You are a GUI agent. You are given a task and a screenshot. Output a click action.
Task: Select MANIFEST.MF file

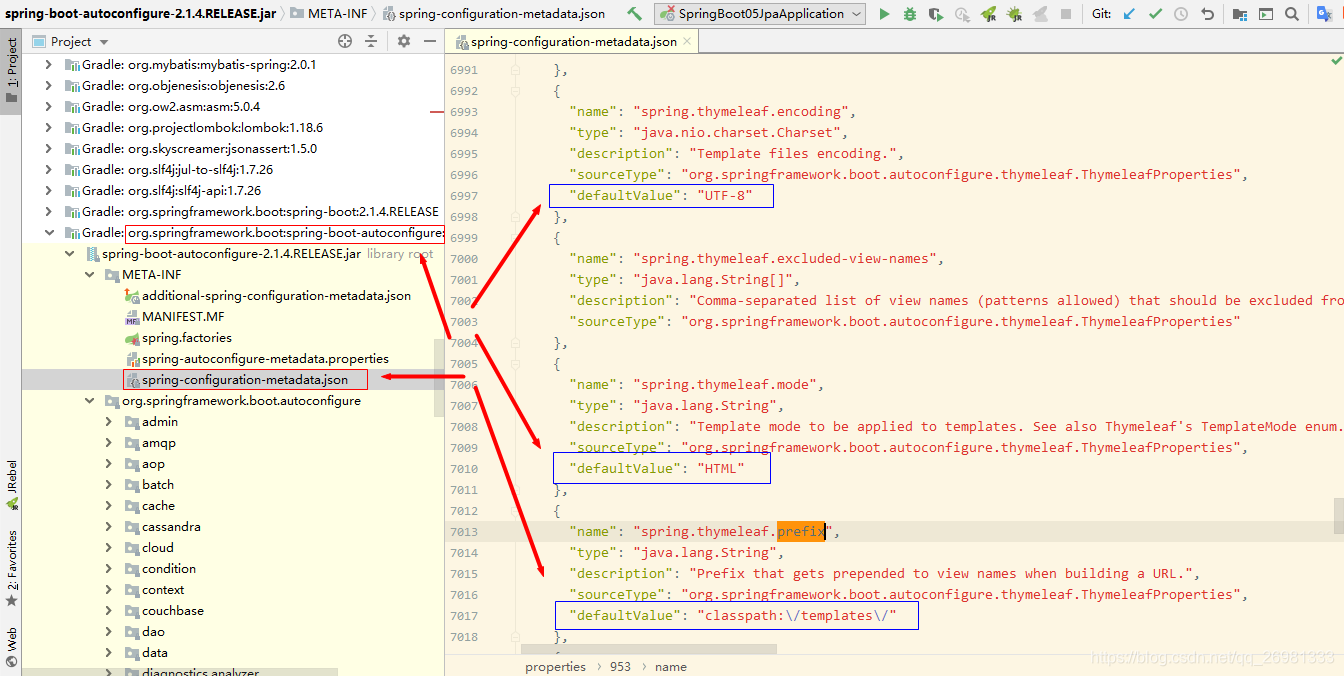(x=183, y=317)
